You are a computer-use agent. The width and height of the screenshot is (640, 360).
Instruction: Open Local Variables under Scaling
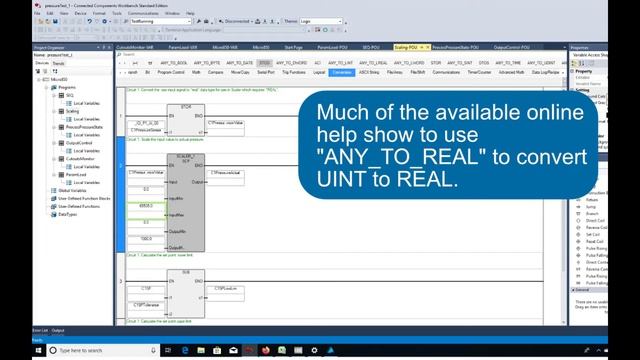coord(87,119)
